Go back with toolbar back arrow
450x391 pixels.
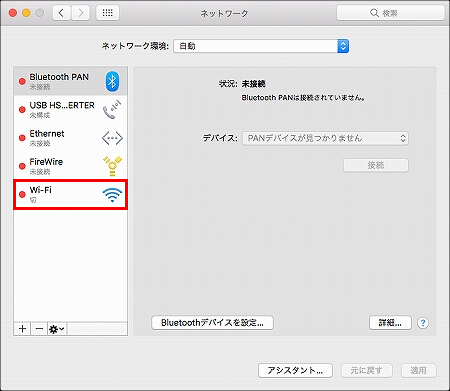click(61, 13)
